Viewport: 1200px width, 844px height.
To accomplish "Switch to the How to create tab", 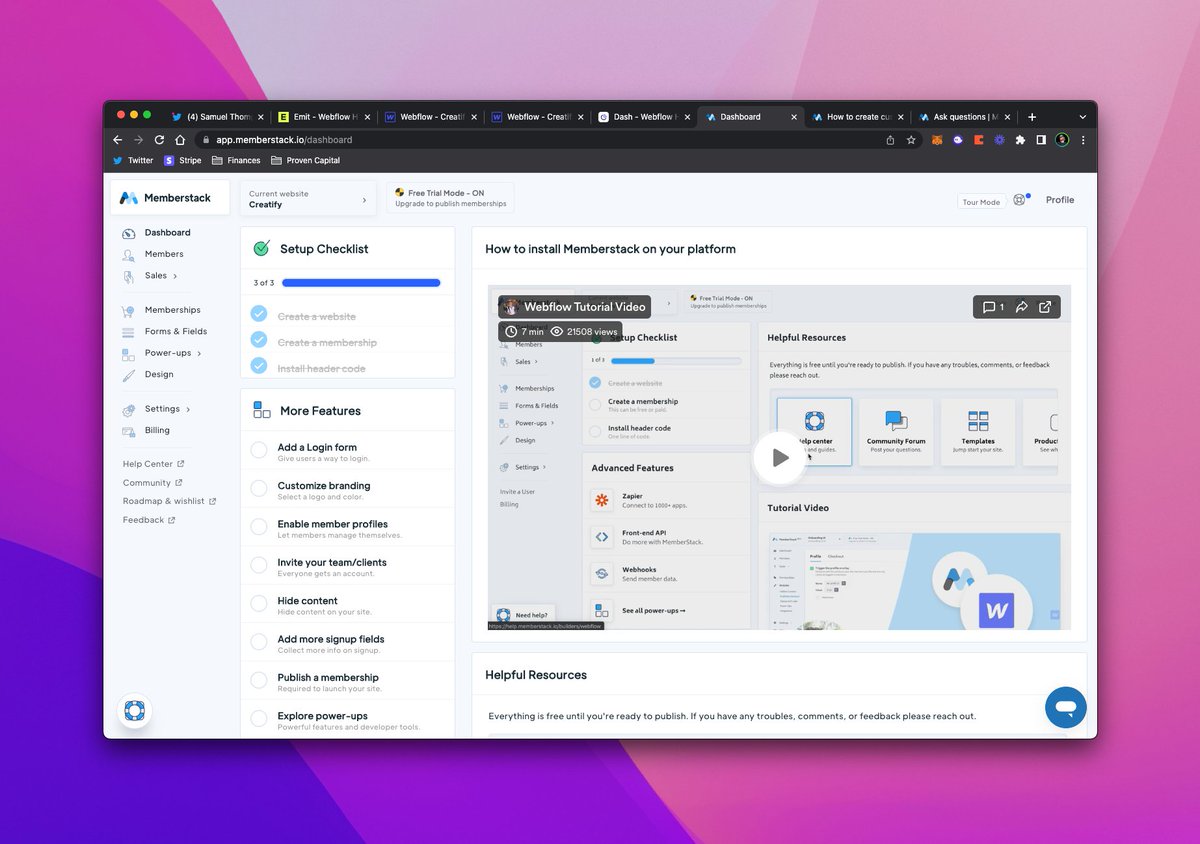I will [856, 117].
